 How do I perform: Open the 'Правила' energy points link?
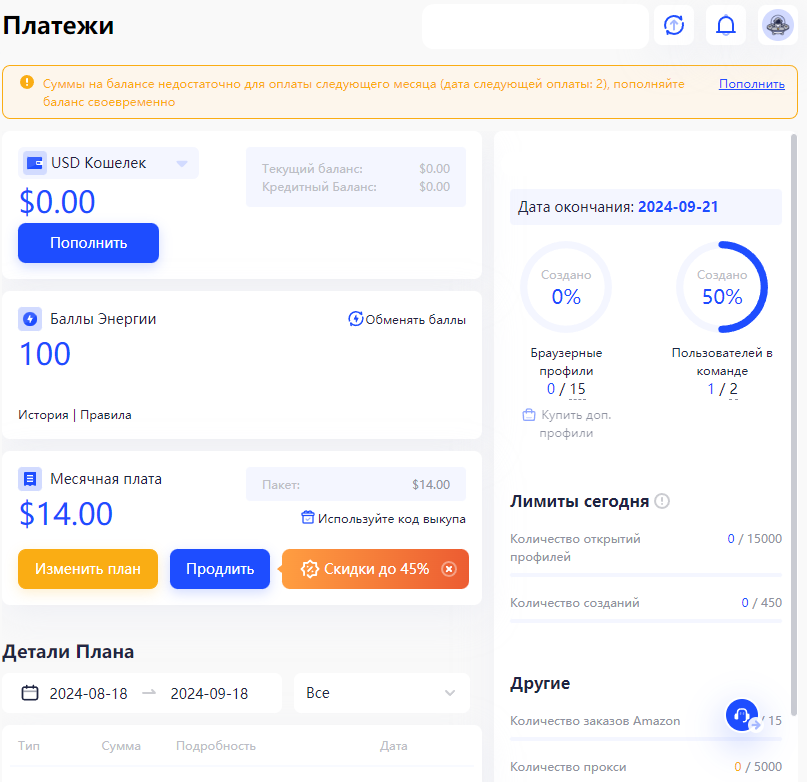coord(106,415)
